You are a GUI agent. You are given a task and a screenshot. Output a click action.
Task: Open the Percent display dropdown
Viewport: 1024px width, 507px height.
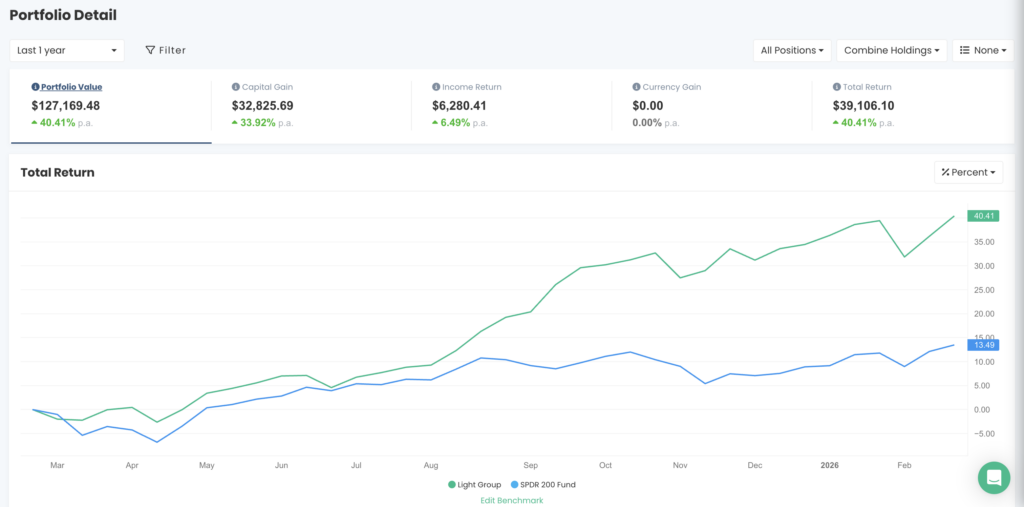pyautogui.click(x=968, y=172)
